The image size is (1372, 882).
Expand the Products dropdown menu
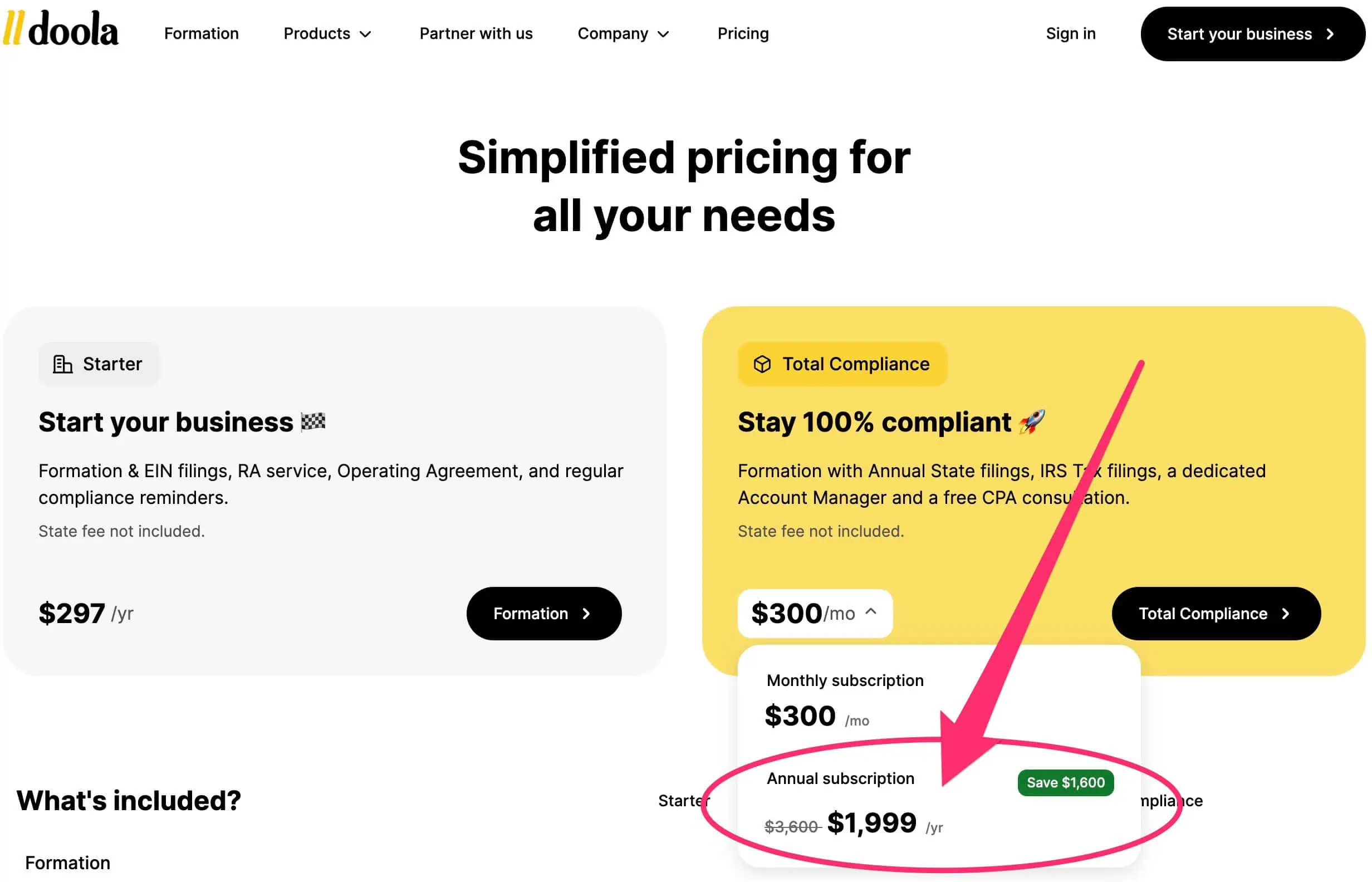[x=328, y=34]
